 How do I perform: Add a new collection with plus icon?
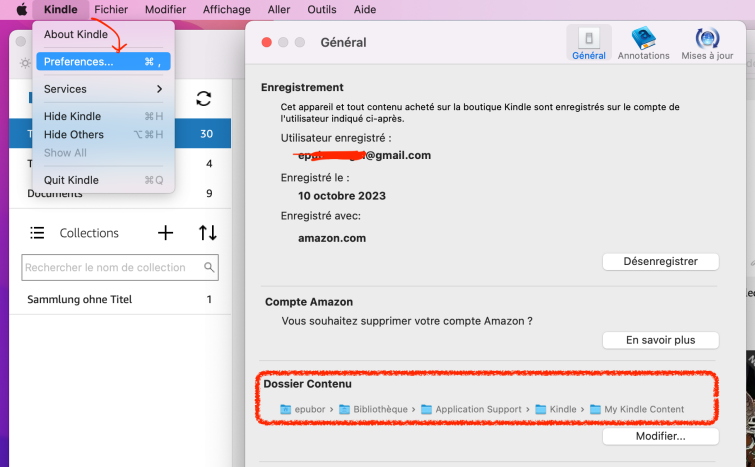[165, 233]
